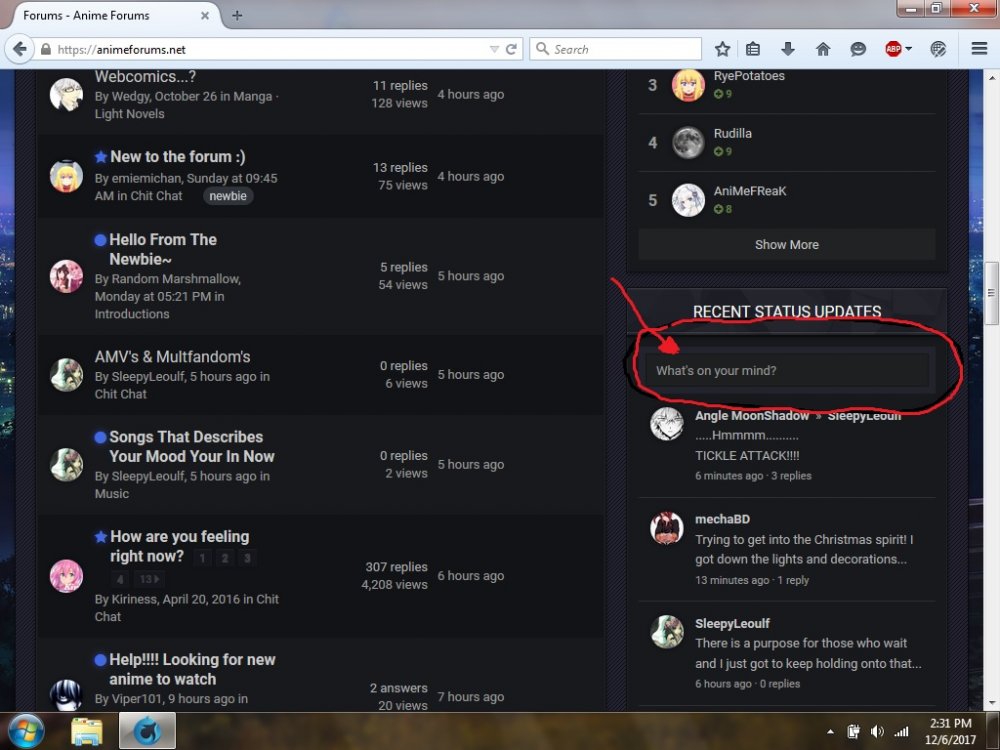Open the Windows Start button
The height and width of the screenshot is (750, 1000).
[x=26, y=731]
